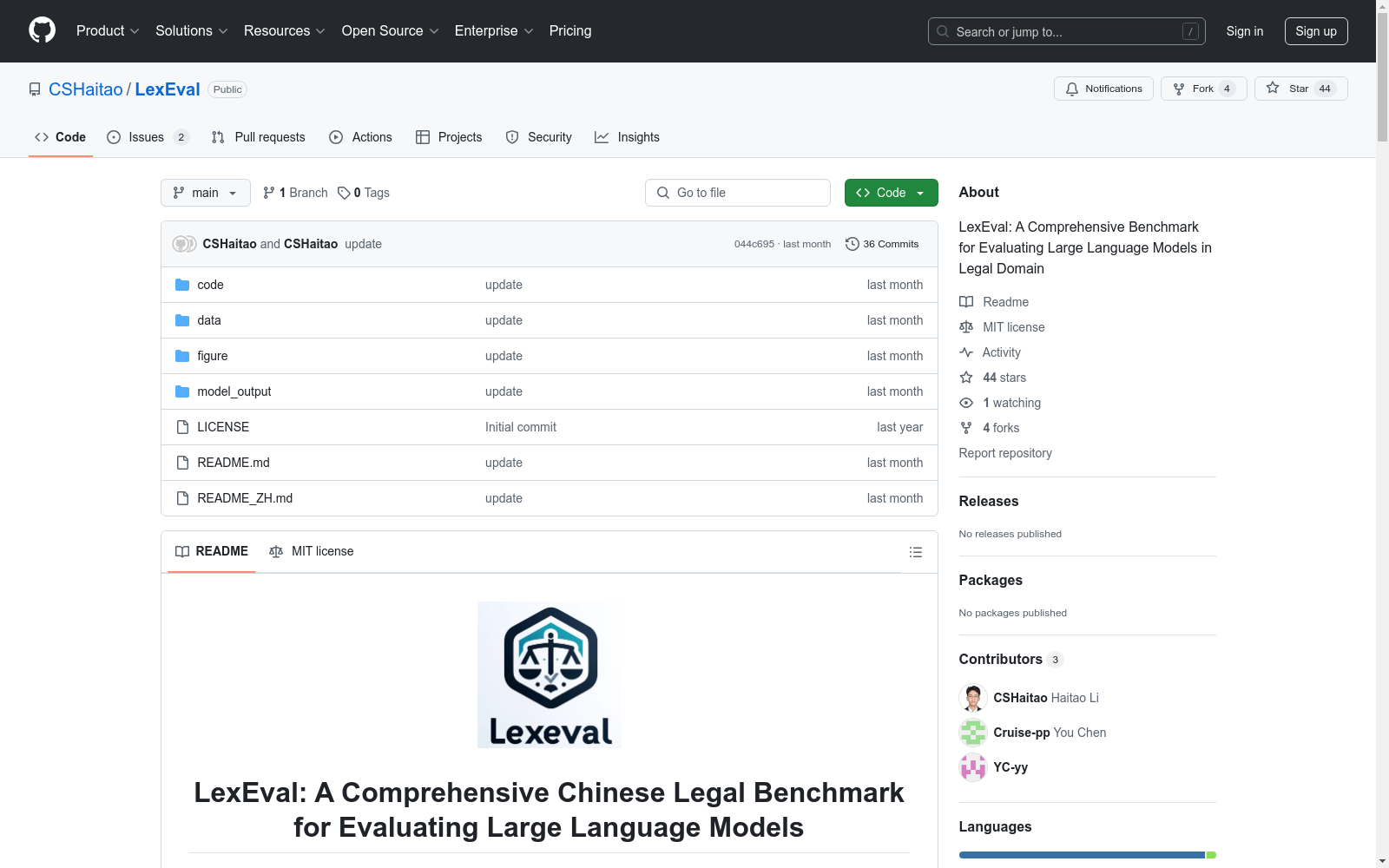
Task: Open the main branch selector
Action: pyautogui.click(x=206, y=193)
